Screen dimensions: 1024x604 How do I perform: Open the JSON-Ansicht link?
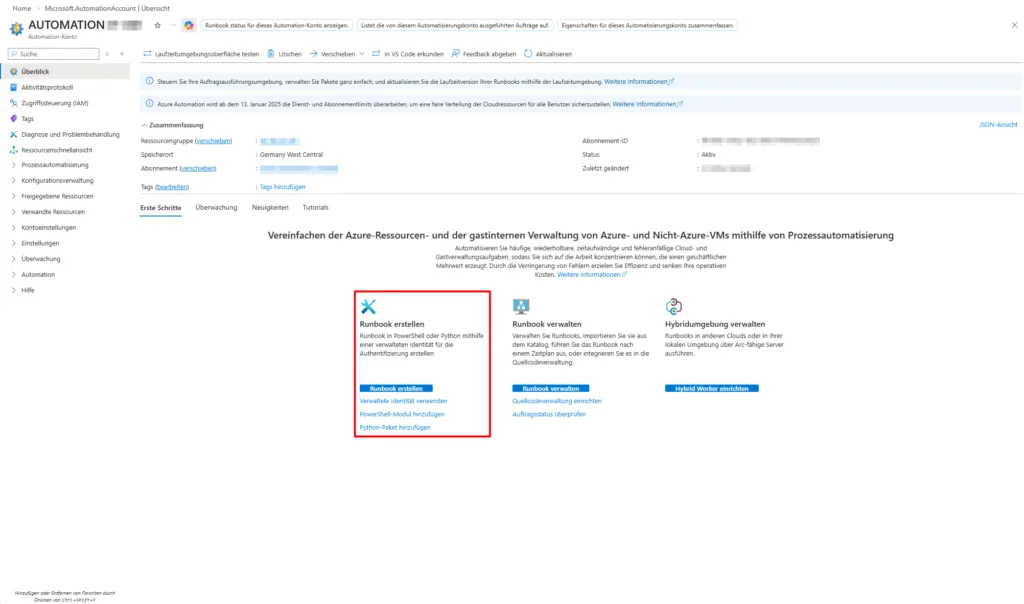pos(997,125)
